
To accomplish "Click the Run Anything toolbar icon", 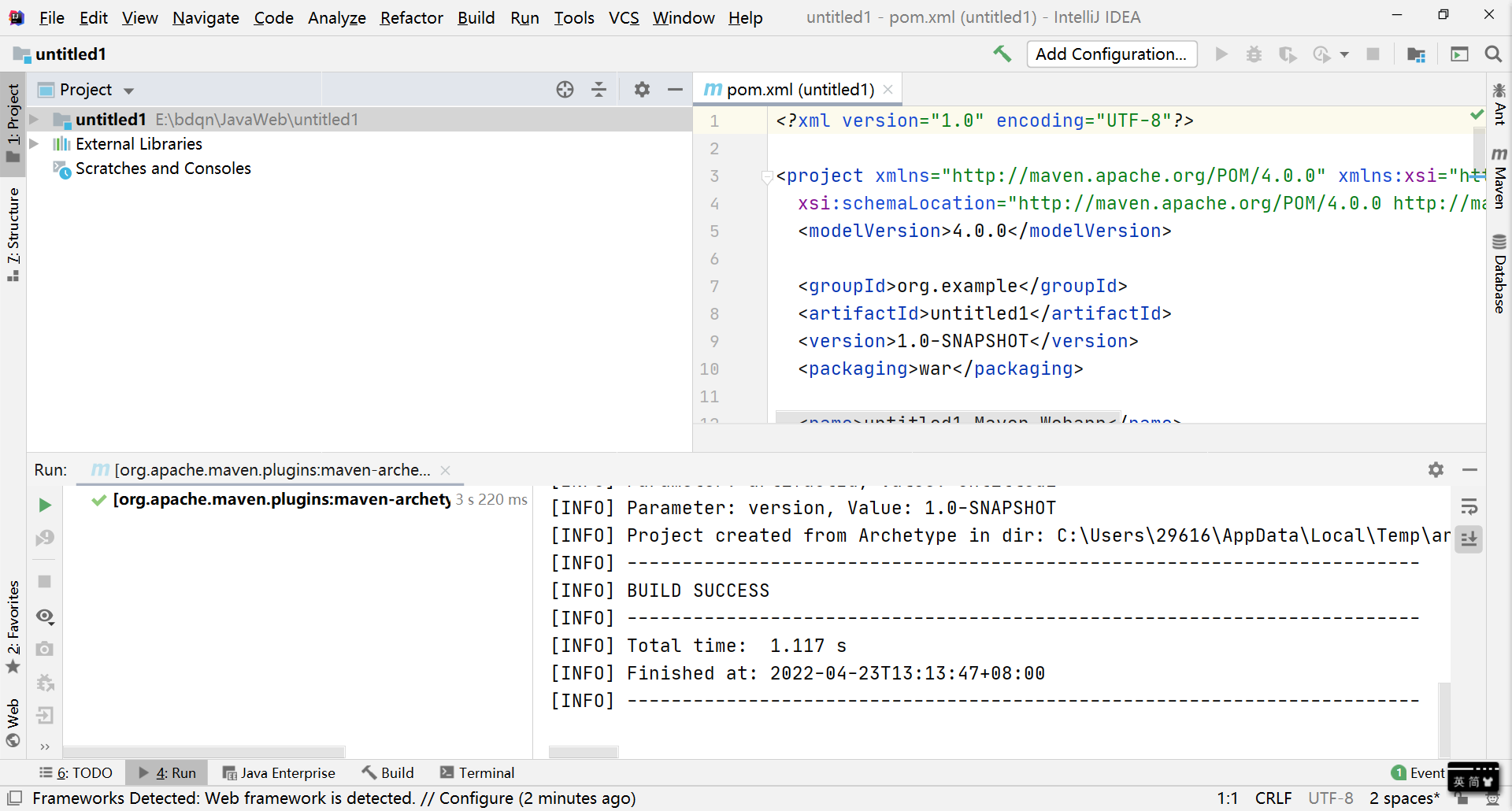I will [x=1459, y=54].
